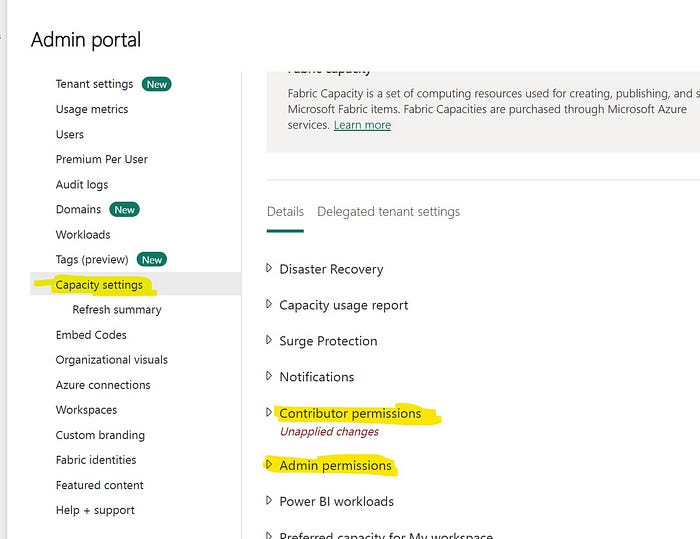Viewport: 700px width, 539px height.
Task: Click the Capacity usage report heading
Action: coord(344,305)
